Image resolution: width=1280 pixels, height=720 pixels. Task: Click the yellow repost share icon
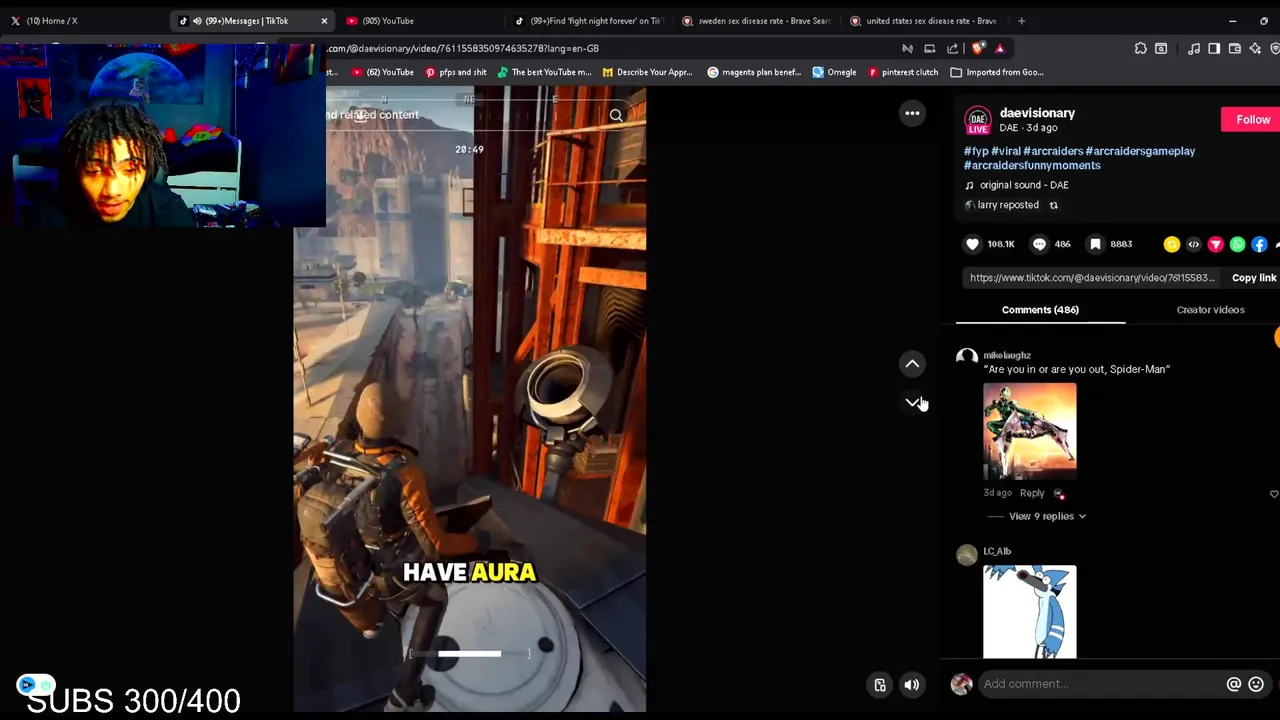tap(1172, 244)
